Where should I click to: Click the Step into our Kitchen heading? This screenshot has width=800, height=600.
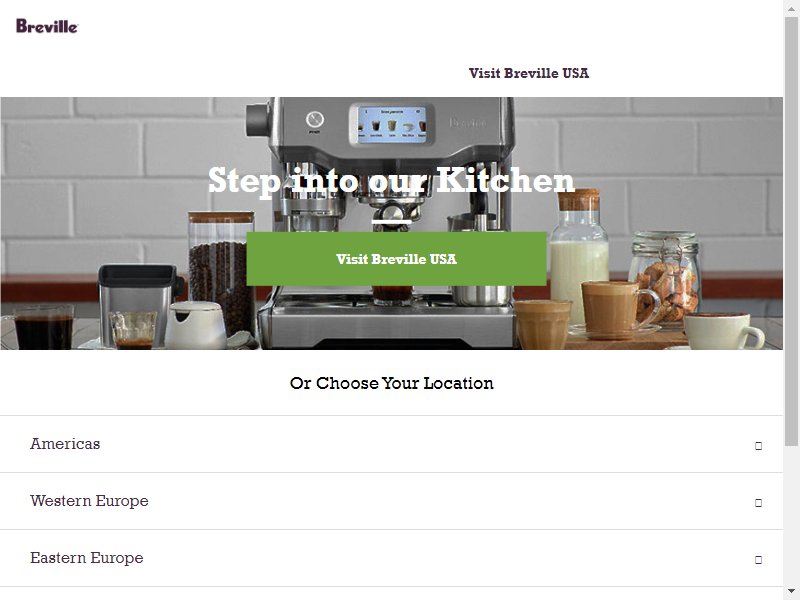pyautogui.click(x=391, y=181)
